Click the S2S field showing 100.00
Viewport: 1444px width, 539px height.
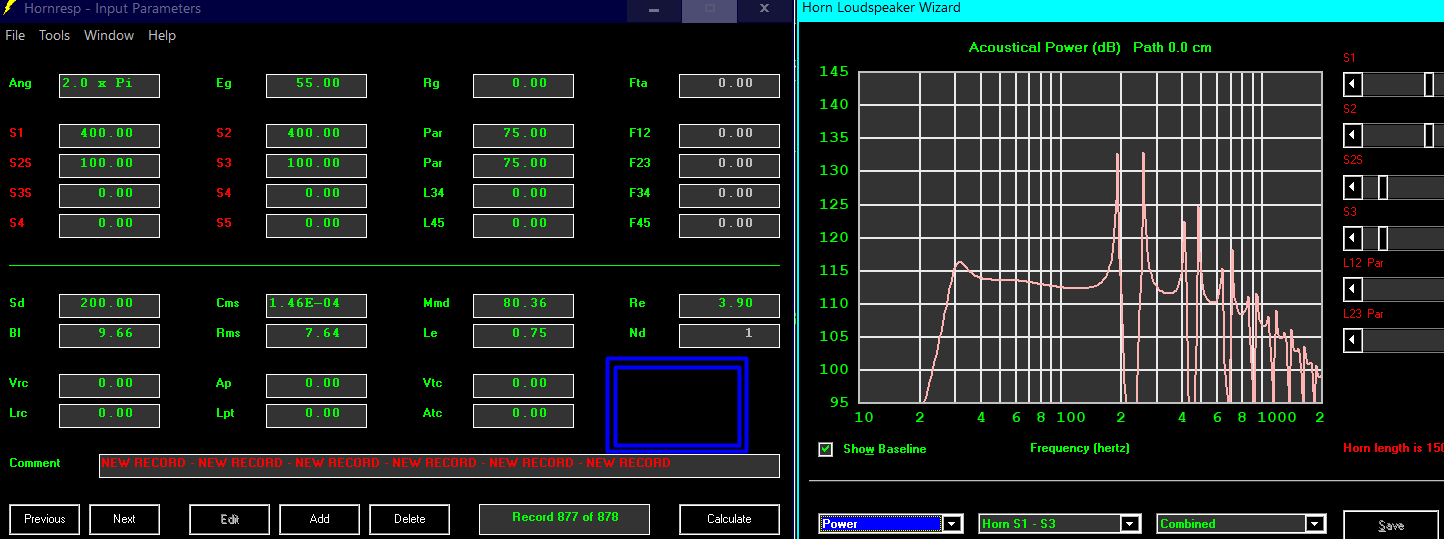coord(109,165)
